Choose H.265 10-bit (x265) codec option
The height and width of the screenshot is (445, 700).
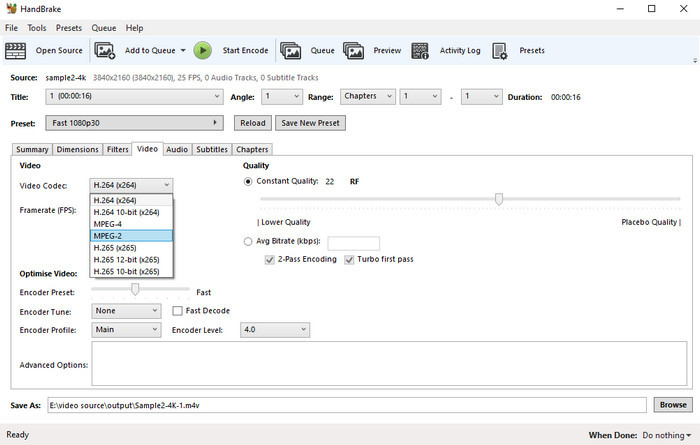point(131,271)
